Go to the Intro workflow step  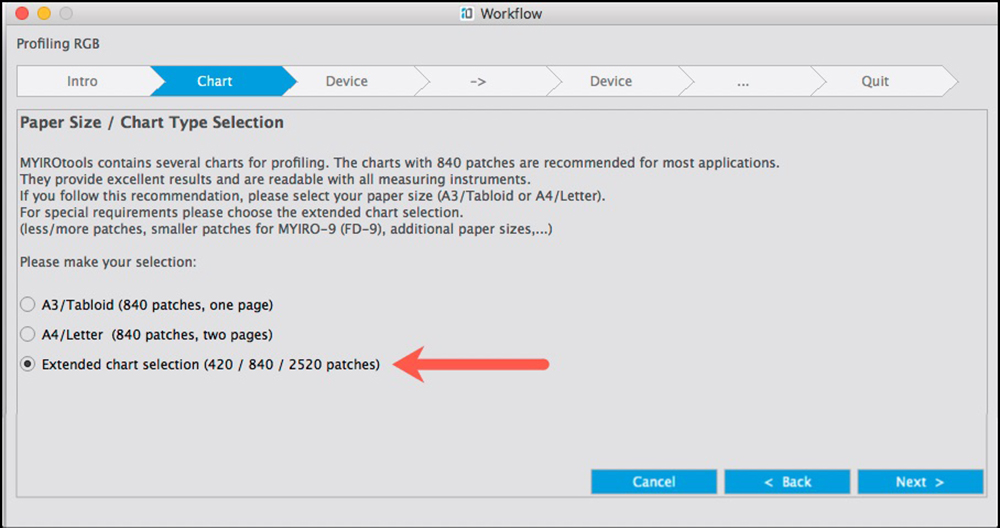[82, 81]
